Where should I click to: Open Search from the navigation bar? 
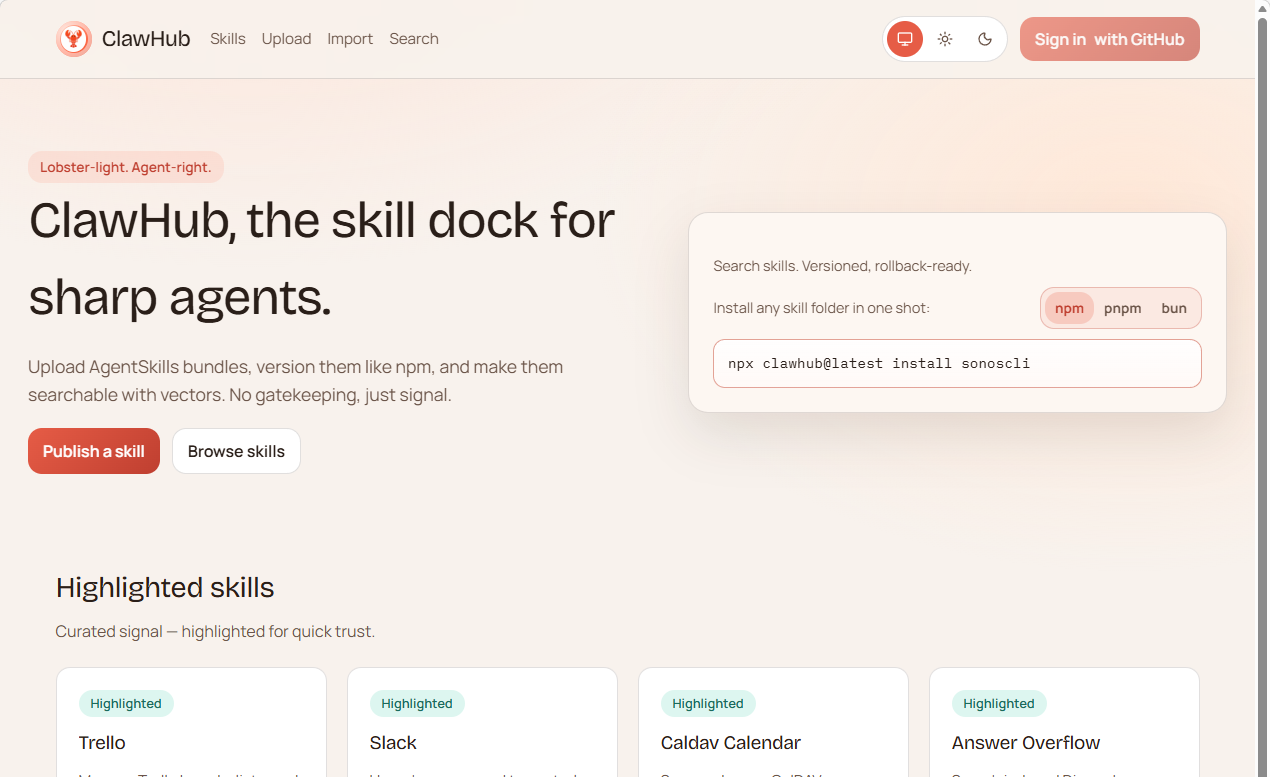point(414,39)
